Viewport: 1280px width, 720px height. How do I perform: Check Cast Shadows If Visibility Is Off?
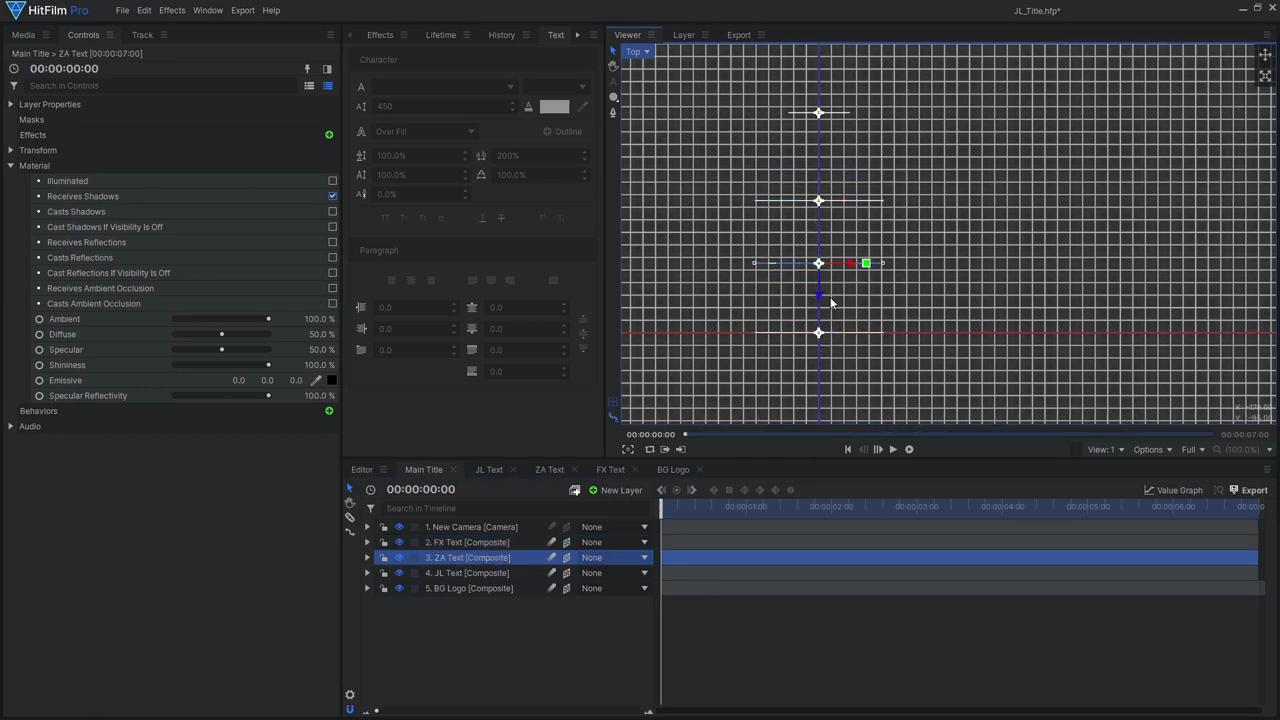332,227
